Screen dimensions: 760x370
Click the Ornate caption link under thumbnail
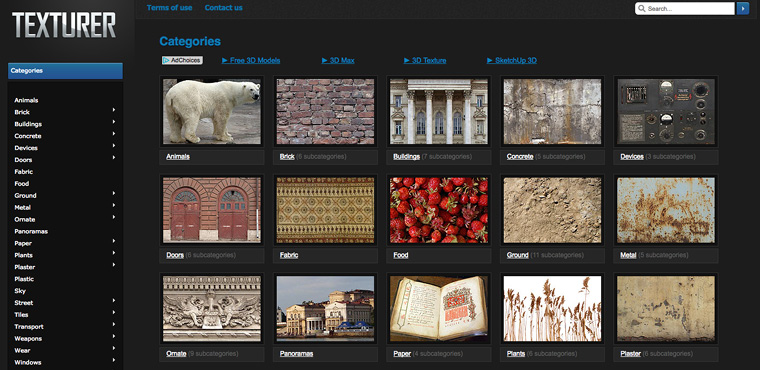click(176, 354)
